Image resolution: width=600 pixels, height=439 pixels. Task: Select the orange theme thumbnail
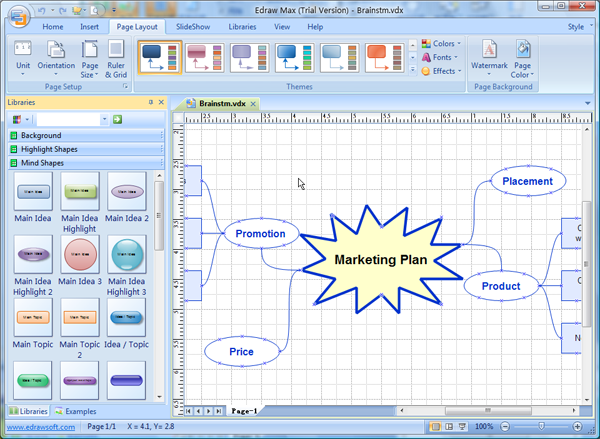tap(384, 59)
